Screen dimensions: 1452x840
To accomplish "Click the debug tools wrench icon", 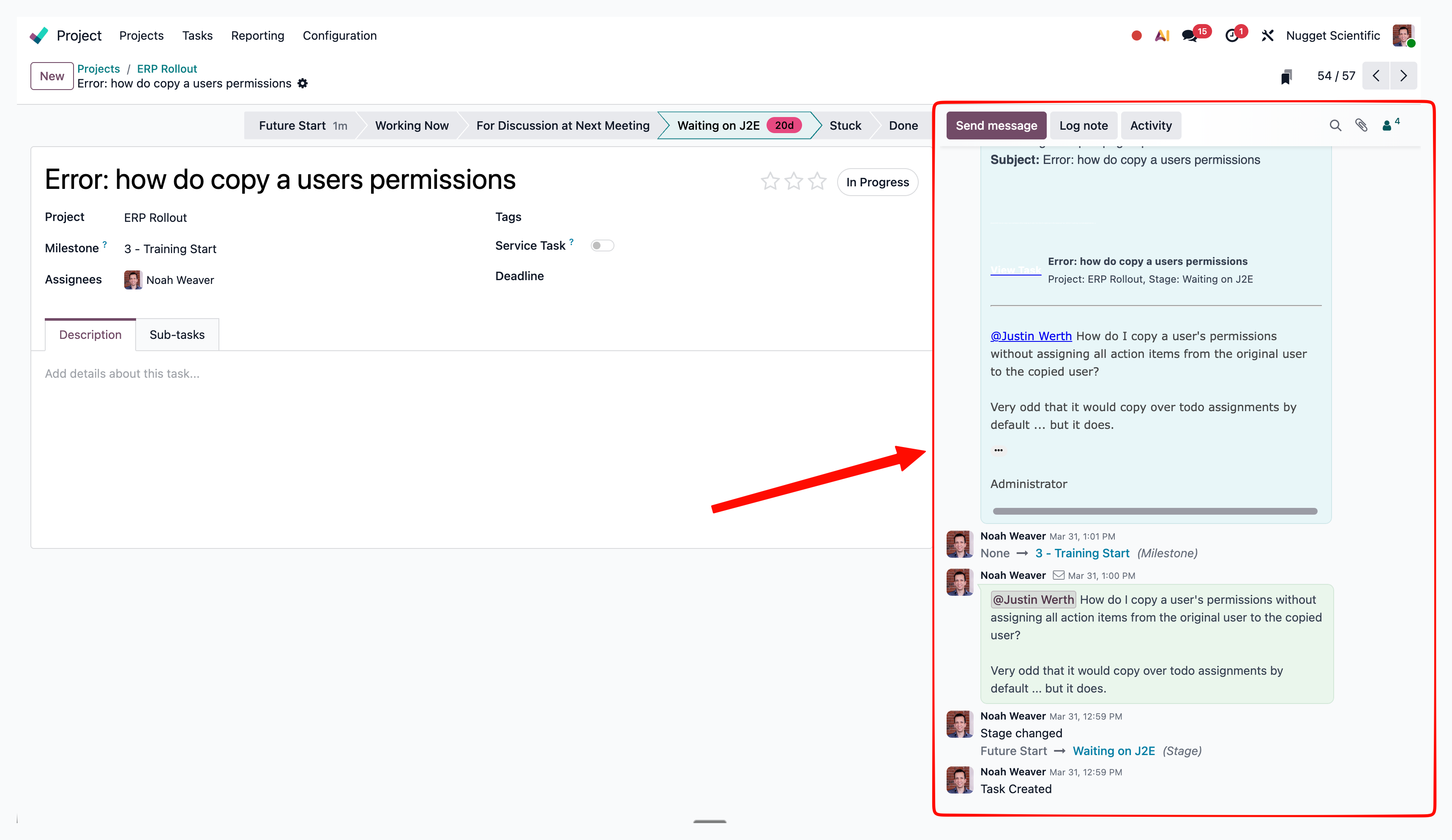I will pos(1267,36).
